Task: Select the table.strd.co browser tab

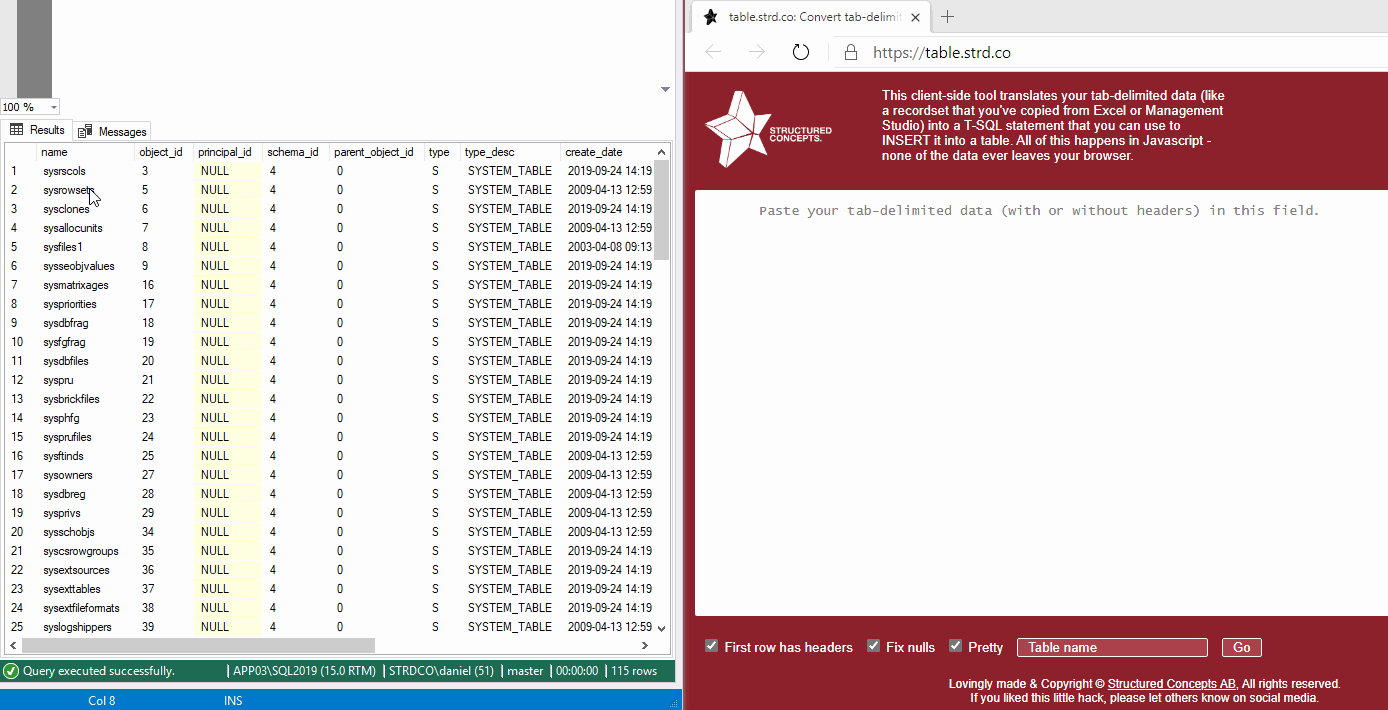Action: [x=810, y=16]
